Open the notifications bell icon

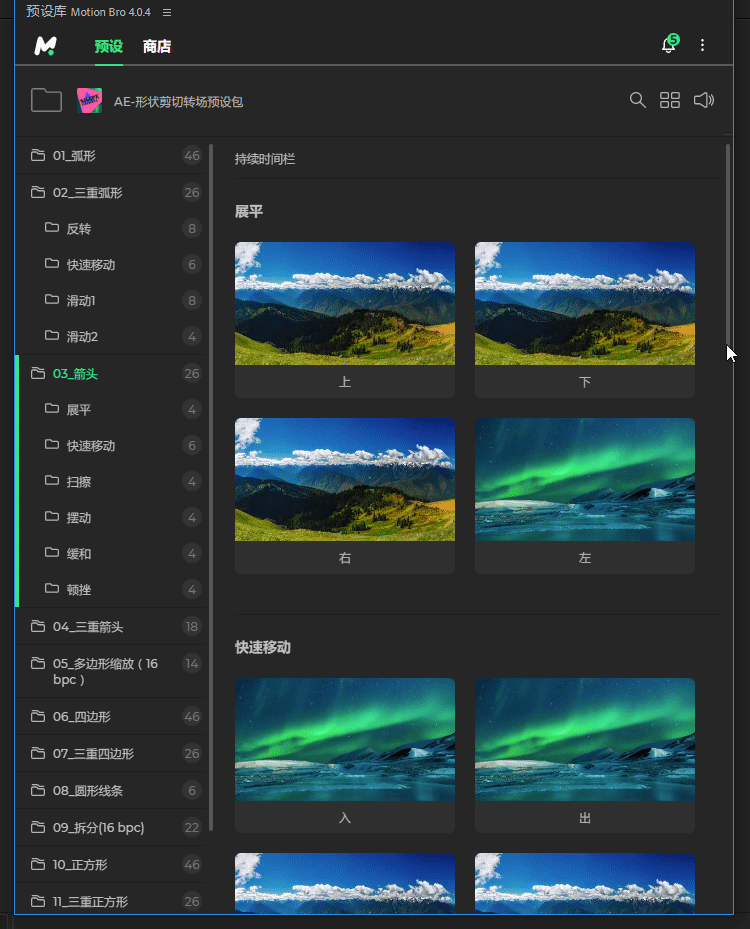pos(669,44)
